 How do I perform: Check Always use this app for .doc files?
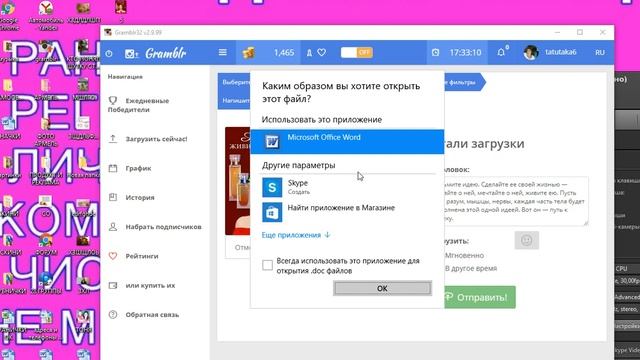[x=267, y=265]
